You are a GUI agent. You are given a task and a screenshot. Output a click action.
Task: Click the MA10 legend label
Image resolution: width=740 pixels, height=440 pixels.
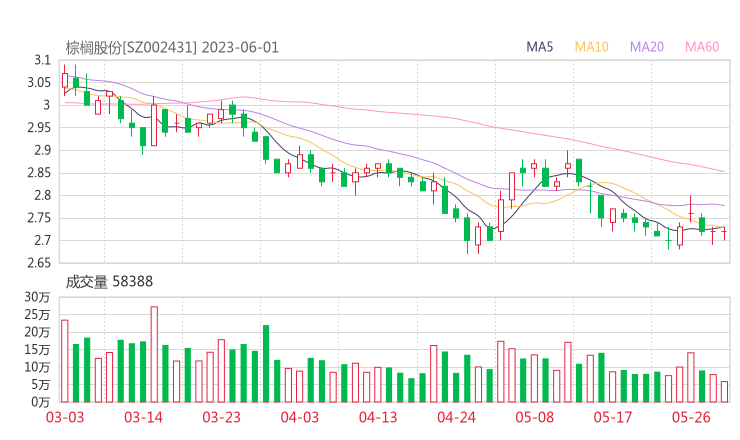(x=591, y=47)
